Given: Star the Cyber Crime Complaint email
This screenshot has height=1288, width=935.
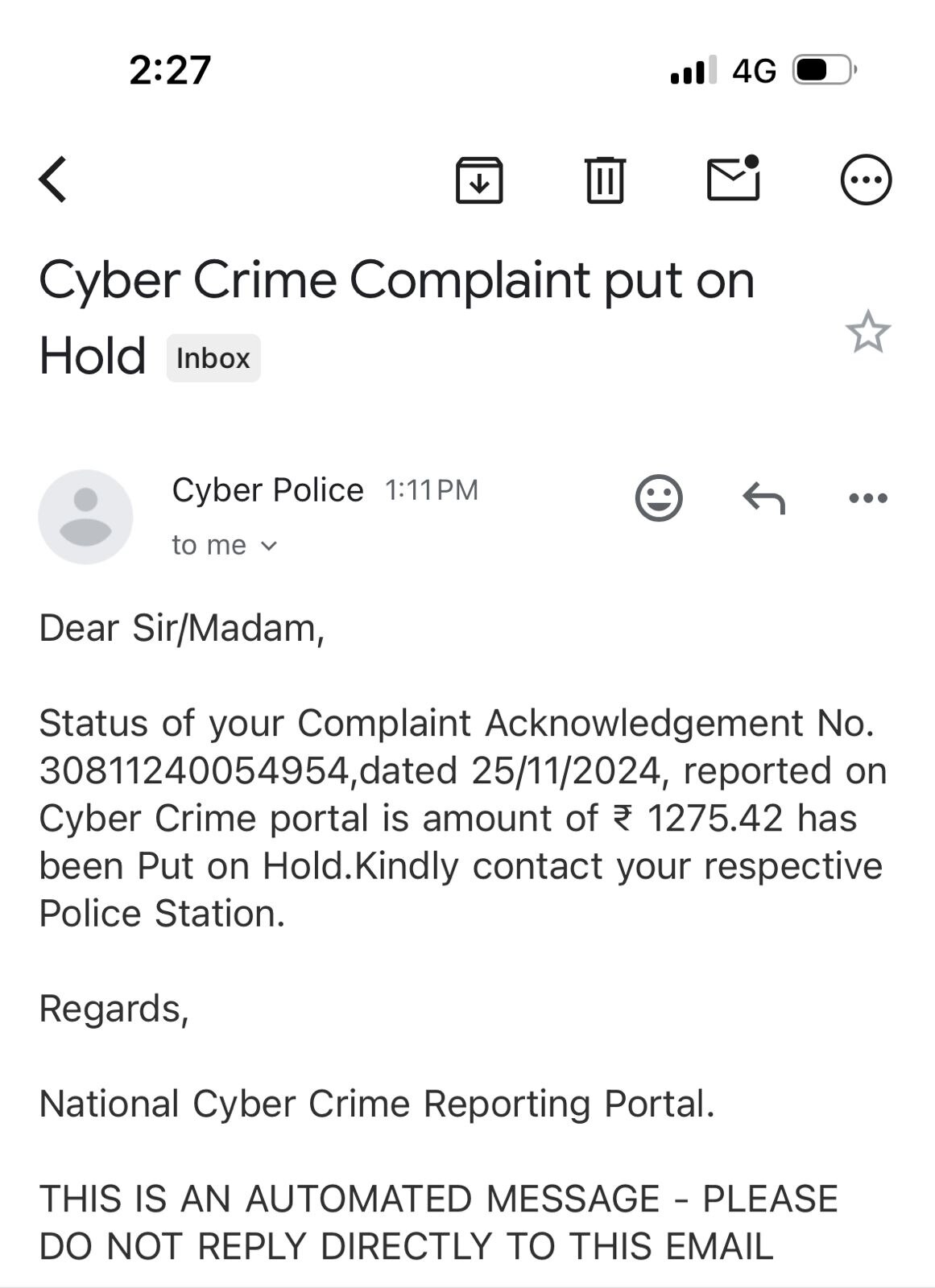Looking at the screenshot, I should 867,332.
